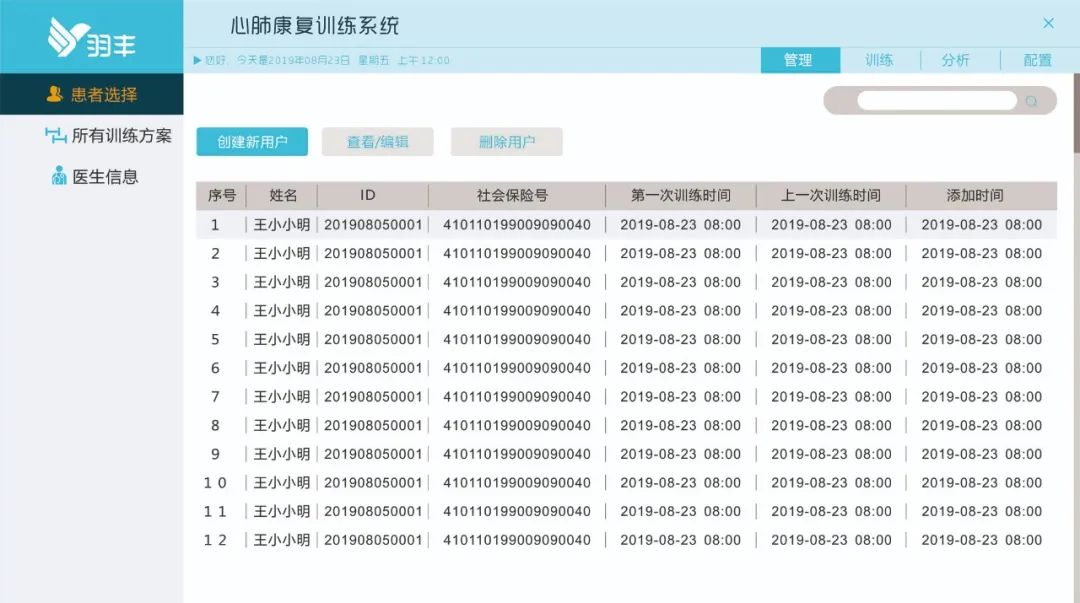Click the 查看/编辑 button

(x=377, y=142)
